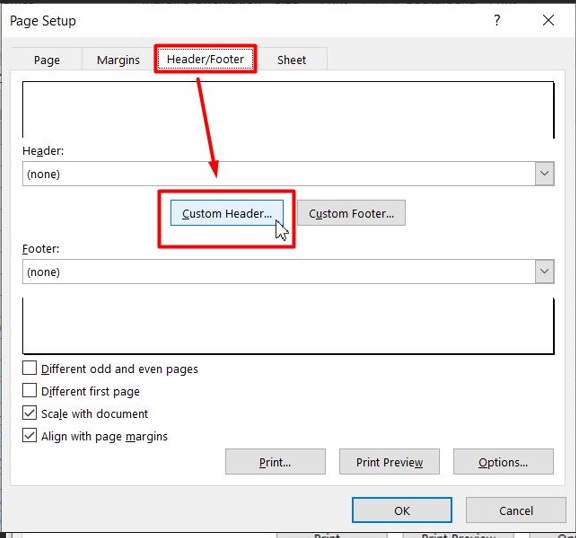Select the Header/Footer tab

pyautogui.click(x=205, y=59)
